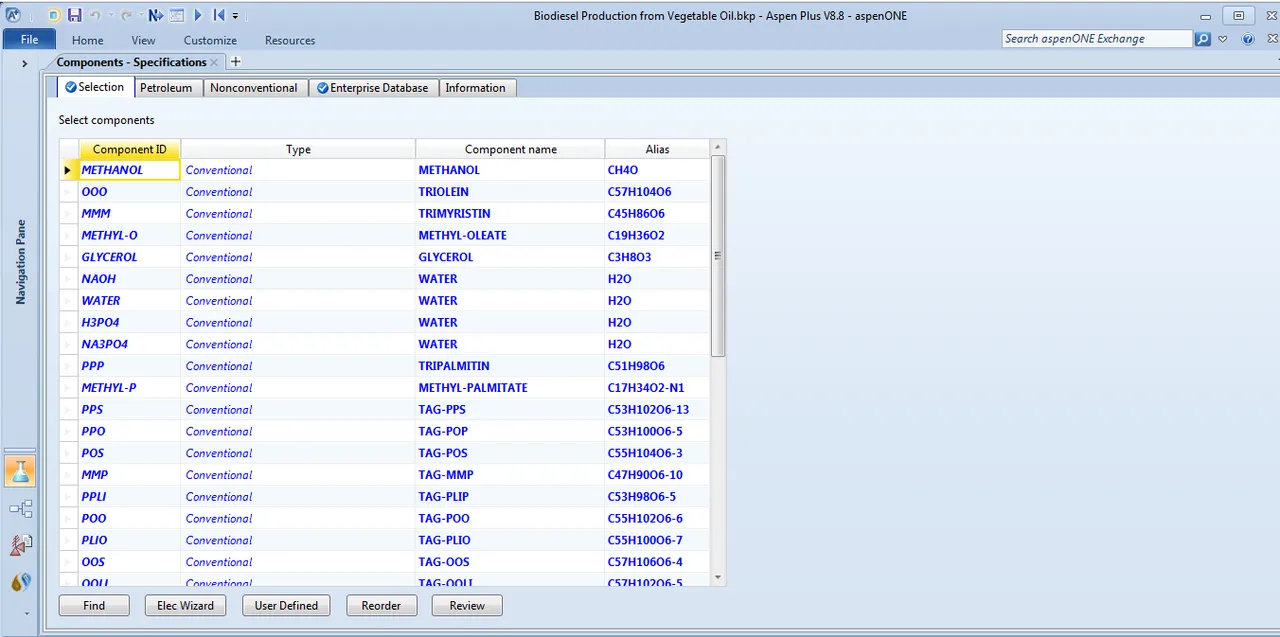This screenshot has height=637, width=1280.
Task: Select the METHANOL component ID cell
Action: click(x=130, y=170)
